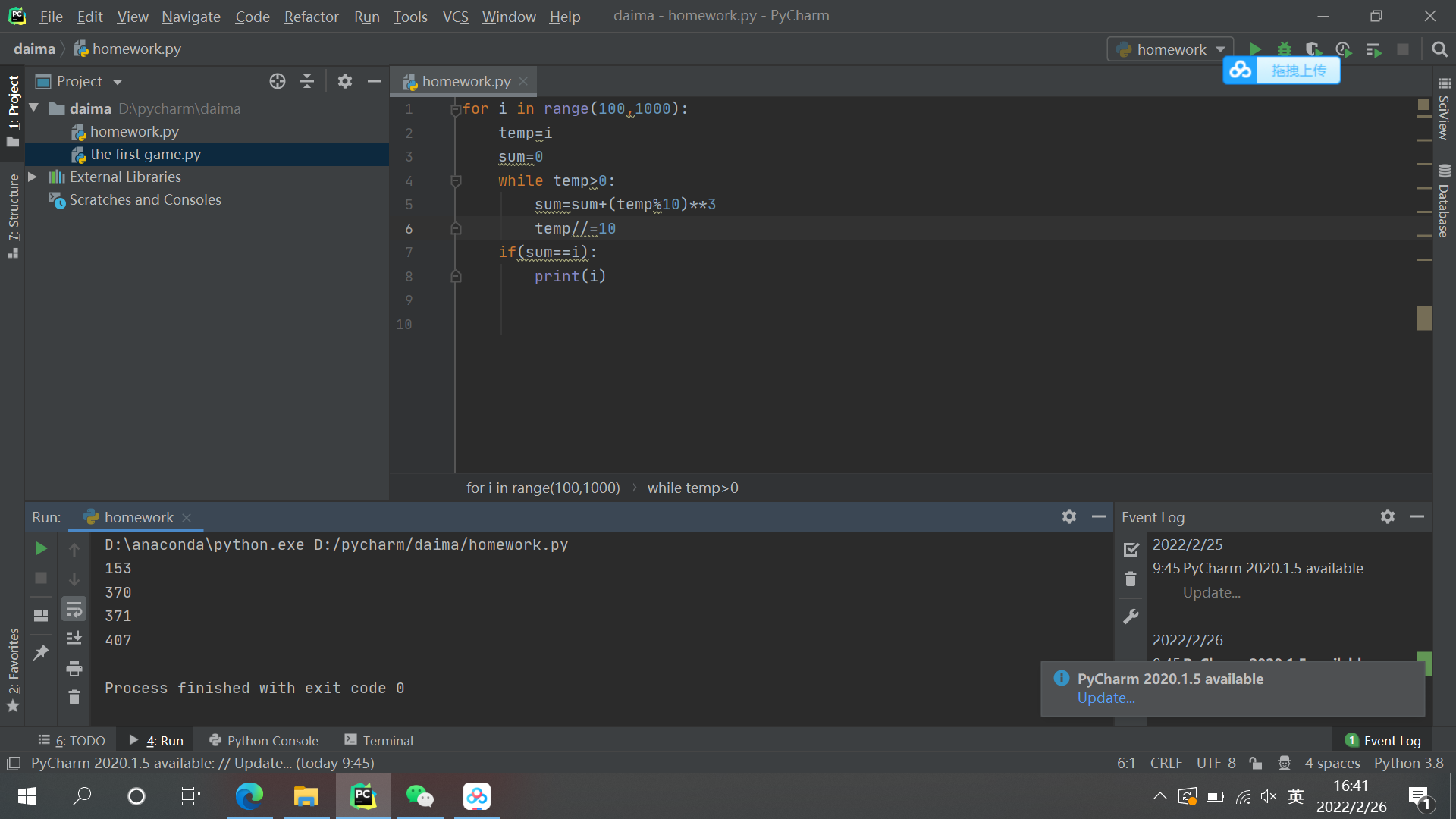Click the locate current file crosshair icon
The image size is (1456, 819).
click(278, 81)
